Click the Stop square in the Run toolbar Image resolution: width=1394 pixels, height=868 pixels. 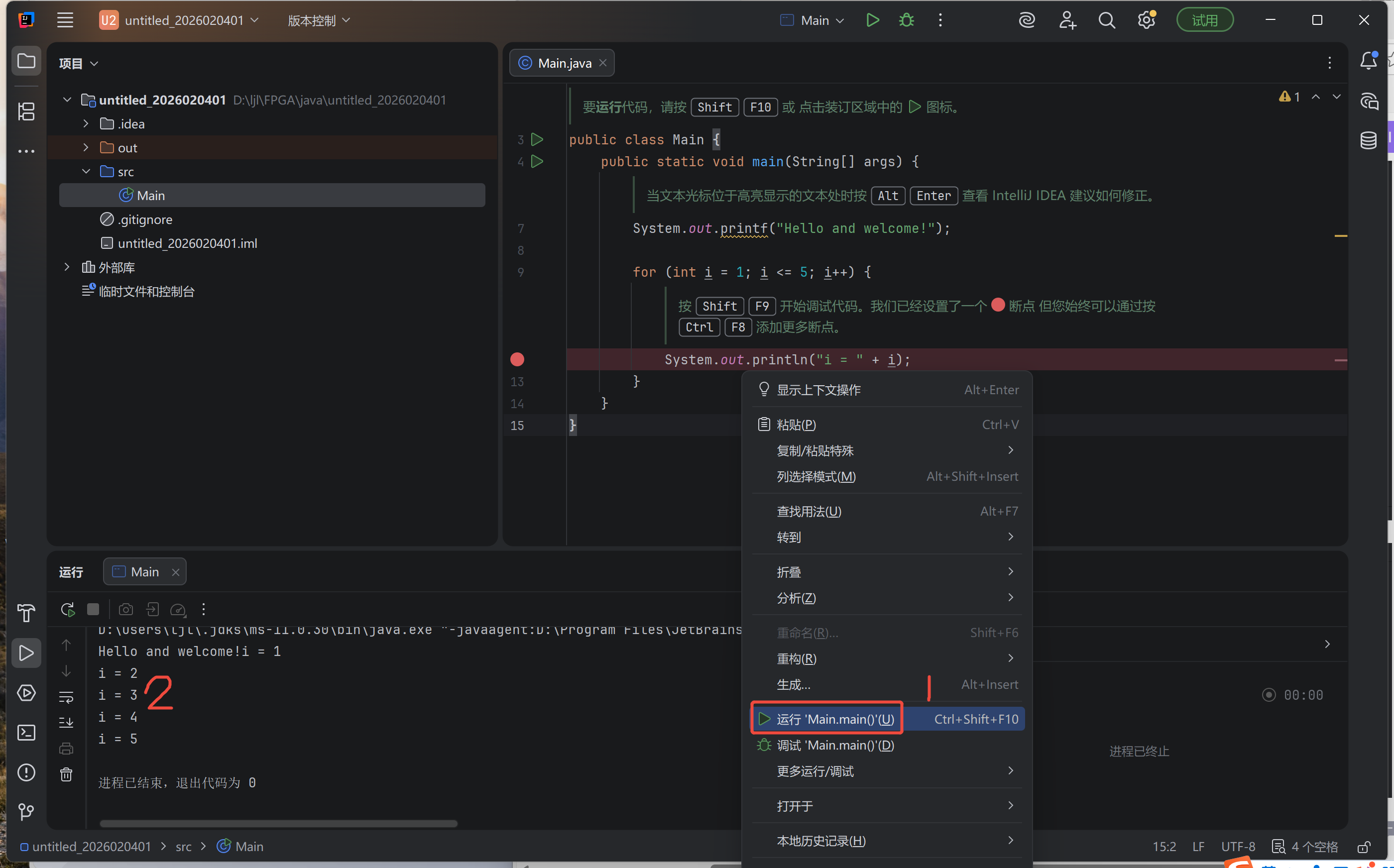93,609
